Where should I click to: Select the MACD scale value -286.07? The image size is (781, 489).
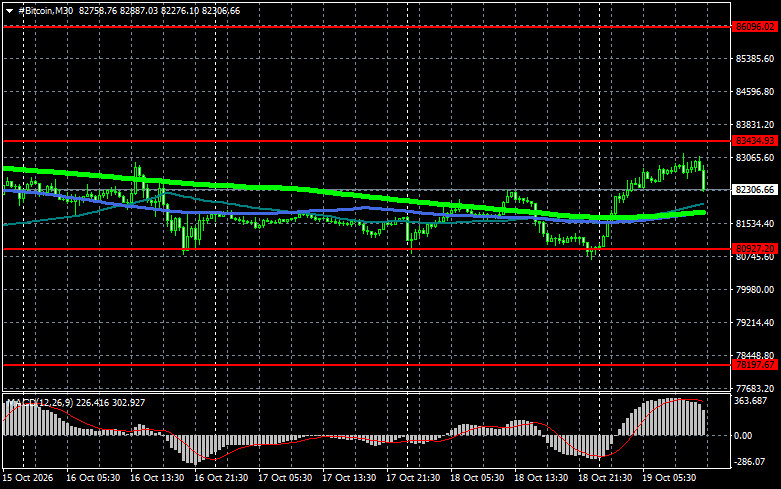click(750, 462)
